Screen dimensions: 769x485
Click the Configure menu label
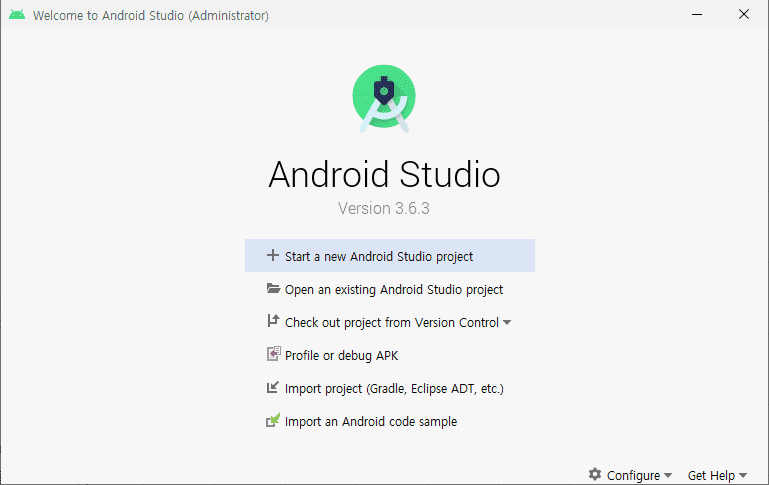tap(633, 476)
